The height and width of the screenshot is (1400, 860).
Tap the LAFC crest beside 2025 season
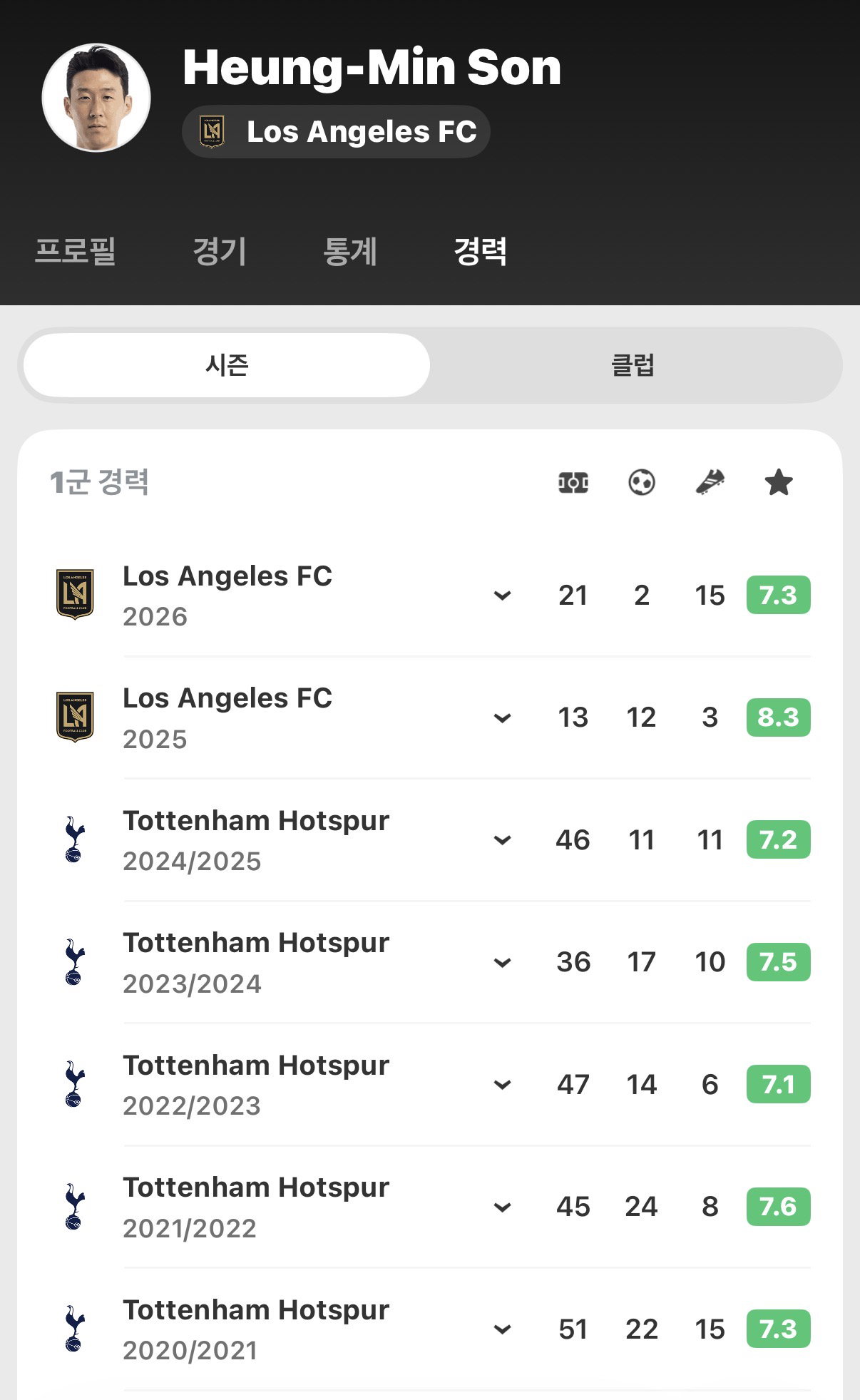[75, 717]
